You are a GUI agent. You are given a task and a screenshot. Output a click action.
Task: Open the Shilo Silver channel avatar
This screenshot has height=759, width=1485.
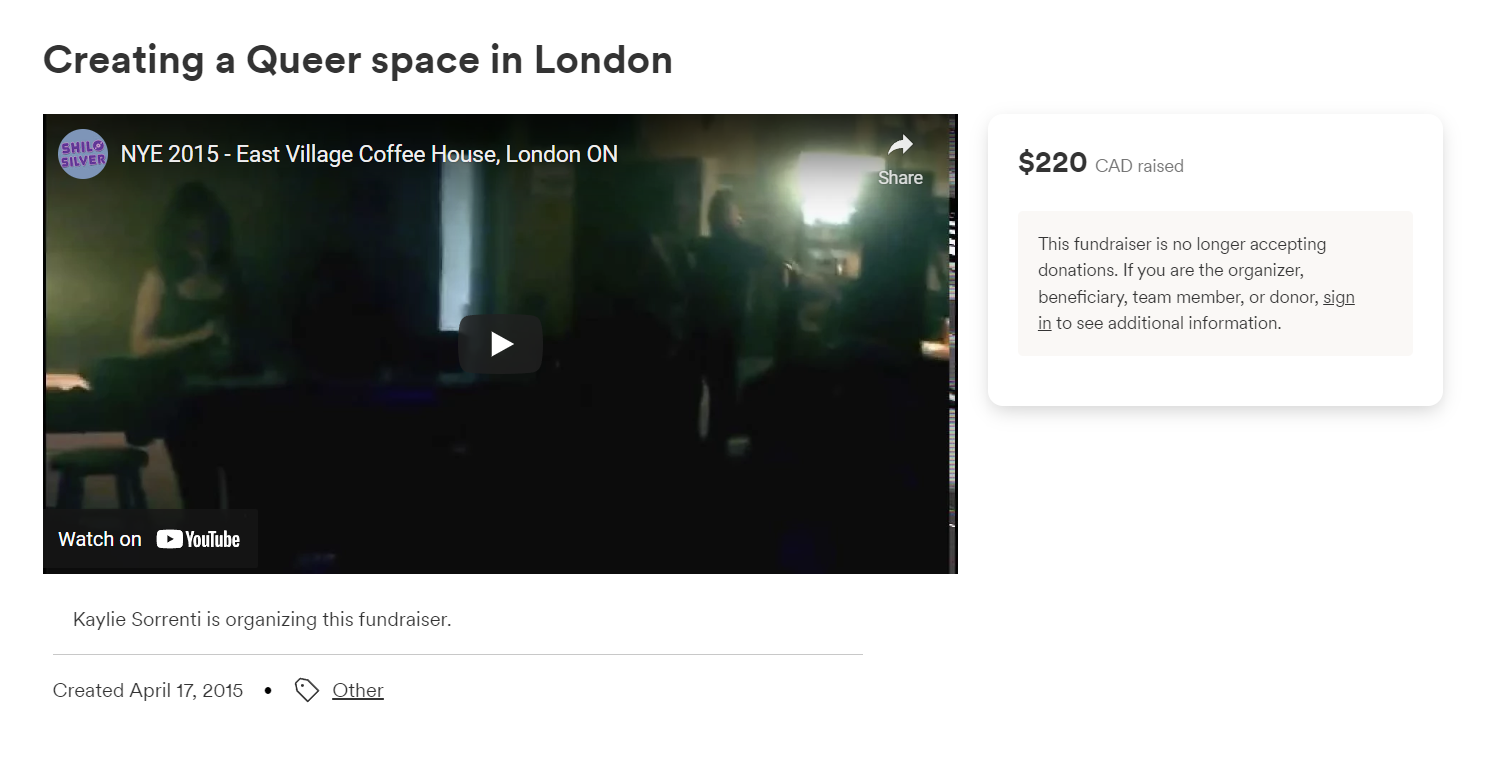click(83, 154)
